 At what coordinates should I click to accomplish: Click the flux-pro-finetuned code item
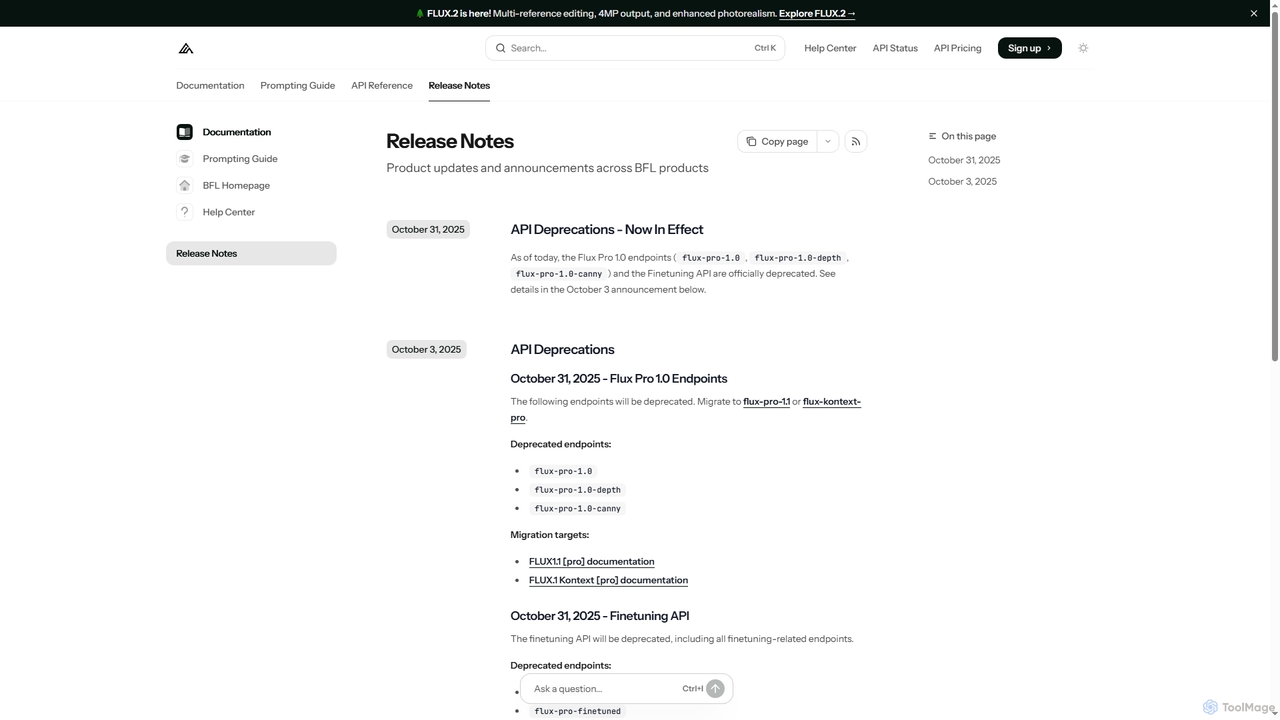click(x=577, y=711)
